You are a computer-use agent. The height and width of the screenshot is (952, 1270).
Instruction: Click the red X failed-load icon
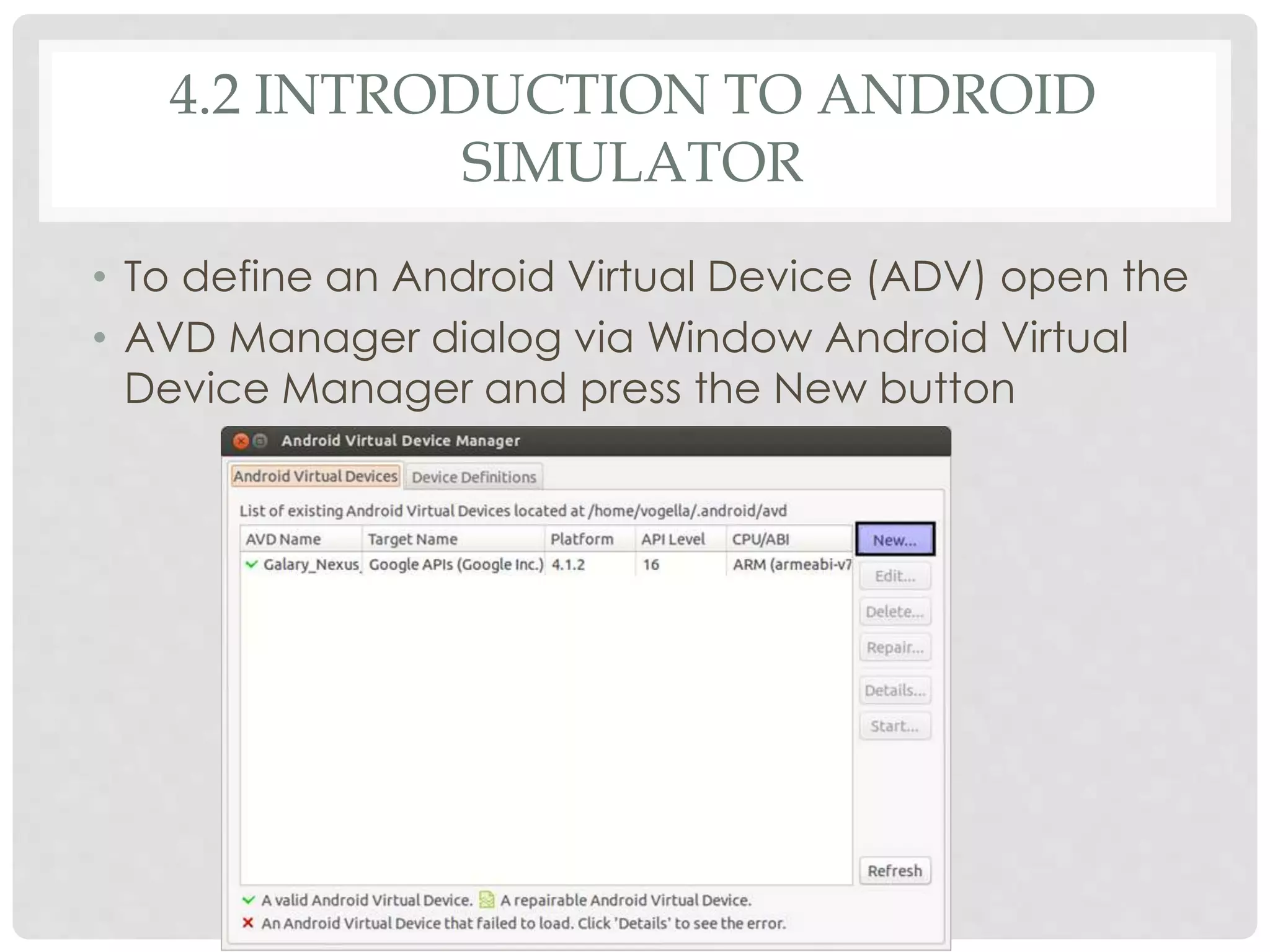248,923
